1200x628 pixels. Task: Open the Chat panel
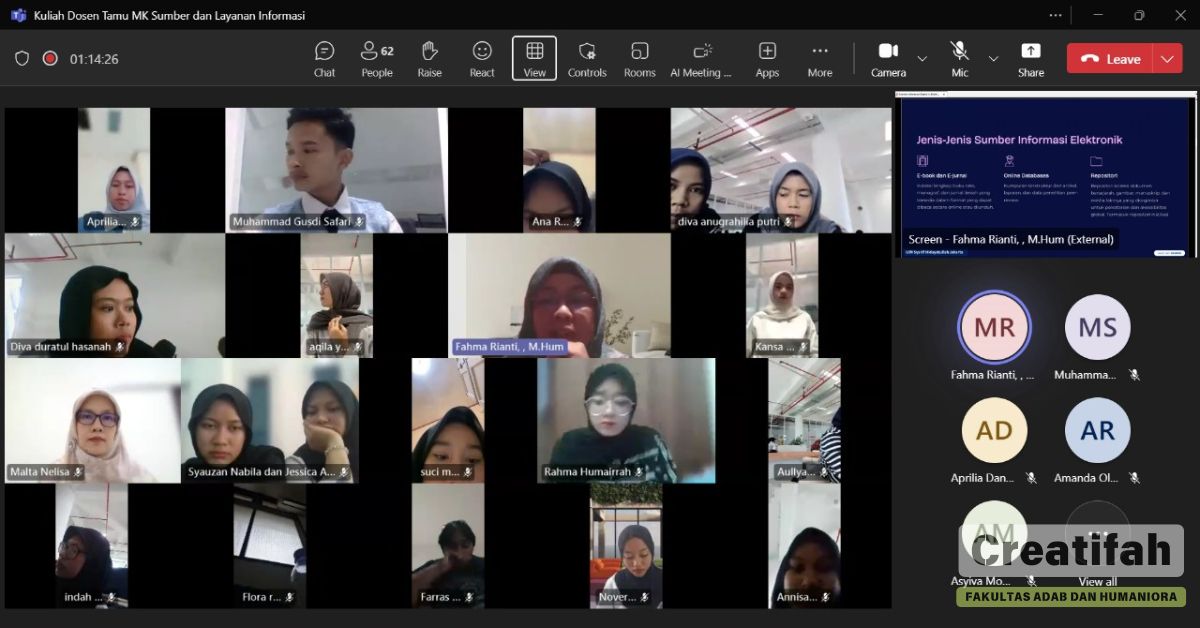[324, 58]
